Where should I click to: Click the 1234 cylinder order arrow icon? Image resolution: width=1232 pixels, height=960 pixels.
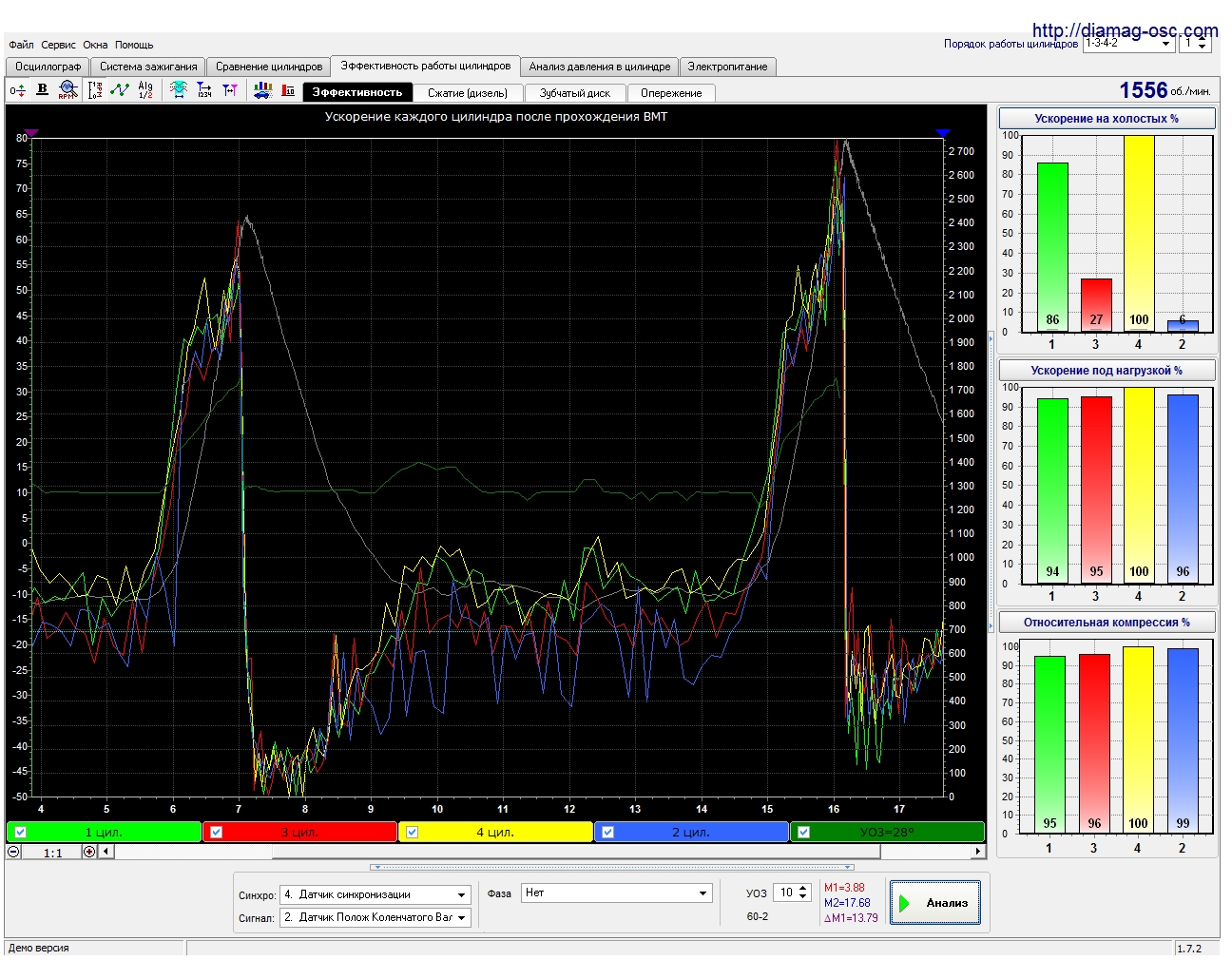point(204,90)
